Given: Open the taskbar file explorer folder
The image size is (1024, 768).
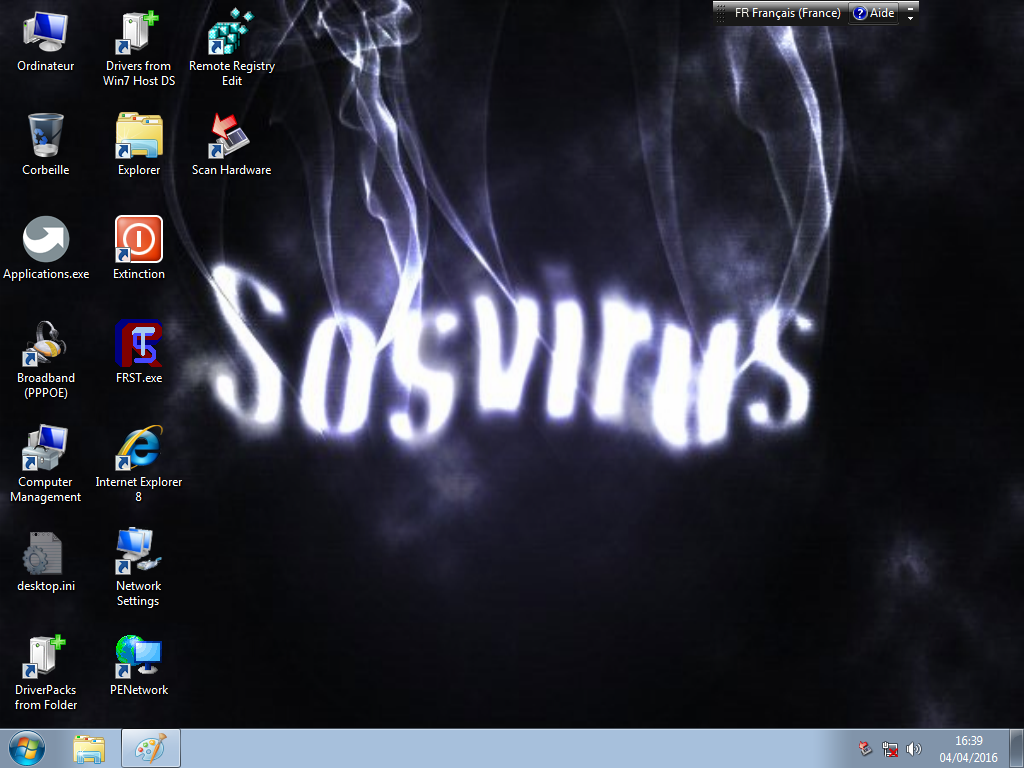Looking at the screenshot, I should (89, 749).
